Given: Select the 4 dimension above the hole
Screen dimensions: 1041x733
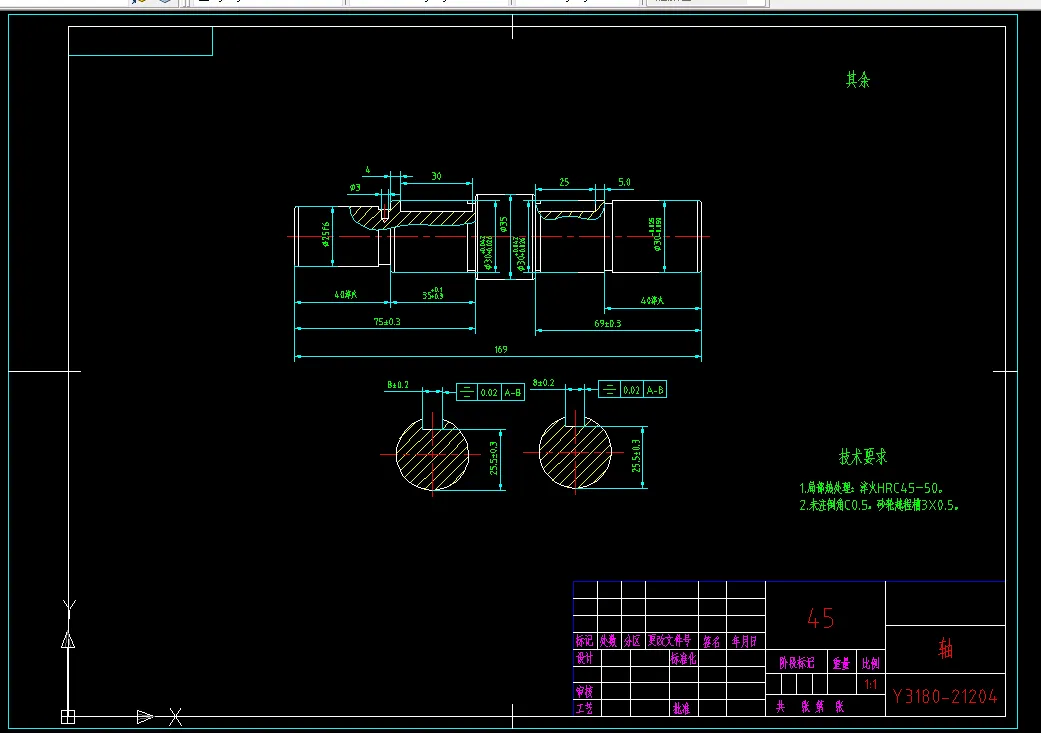Looking at the screenshot, I should 367,170.
